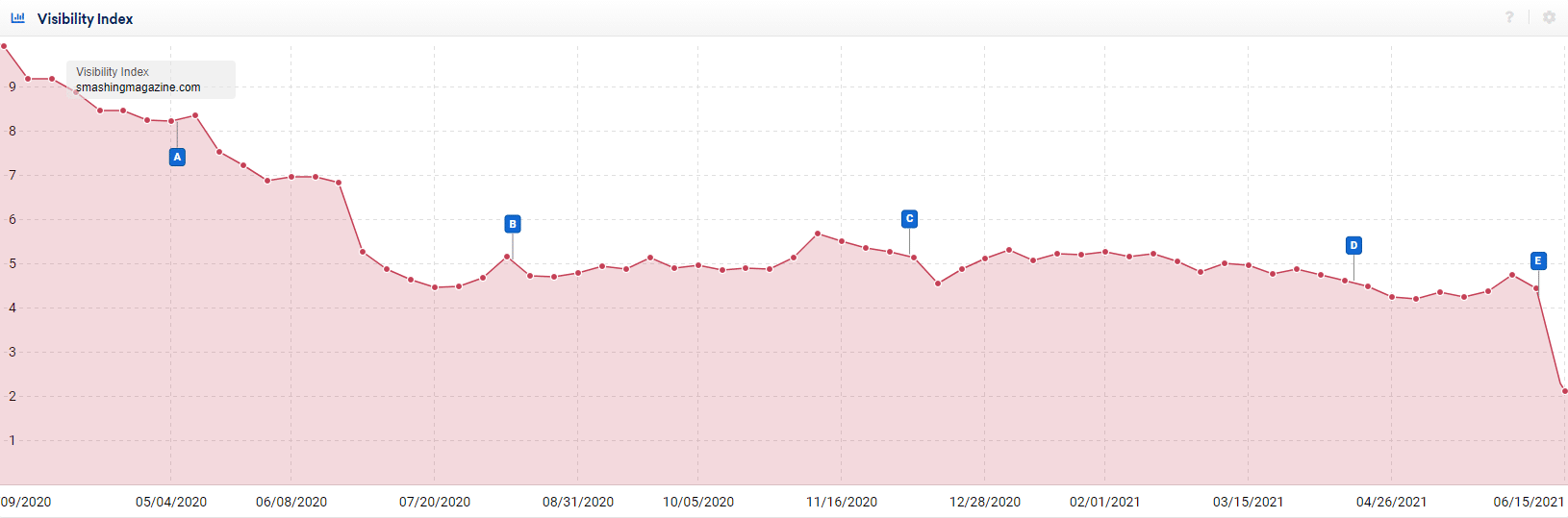Select the 03/15/2021 axis label

click(x=1248, y=502)
